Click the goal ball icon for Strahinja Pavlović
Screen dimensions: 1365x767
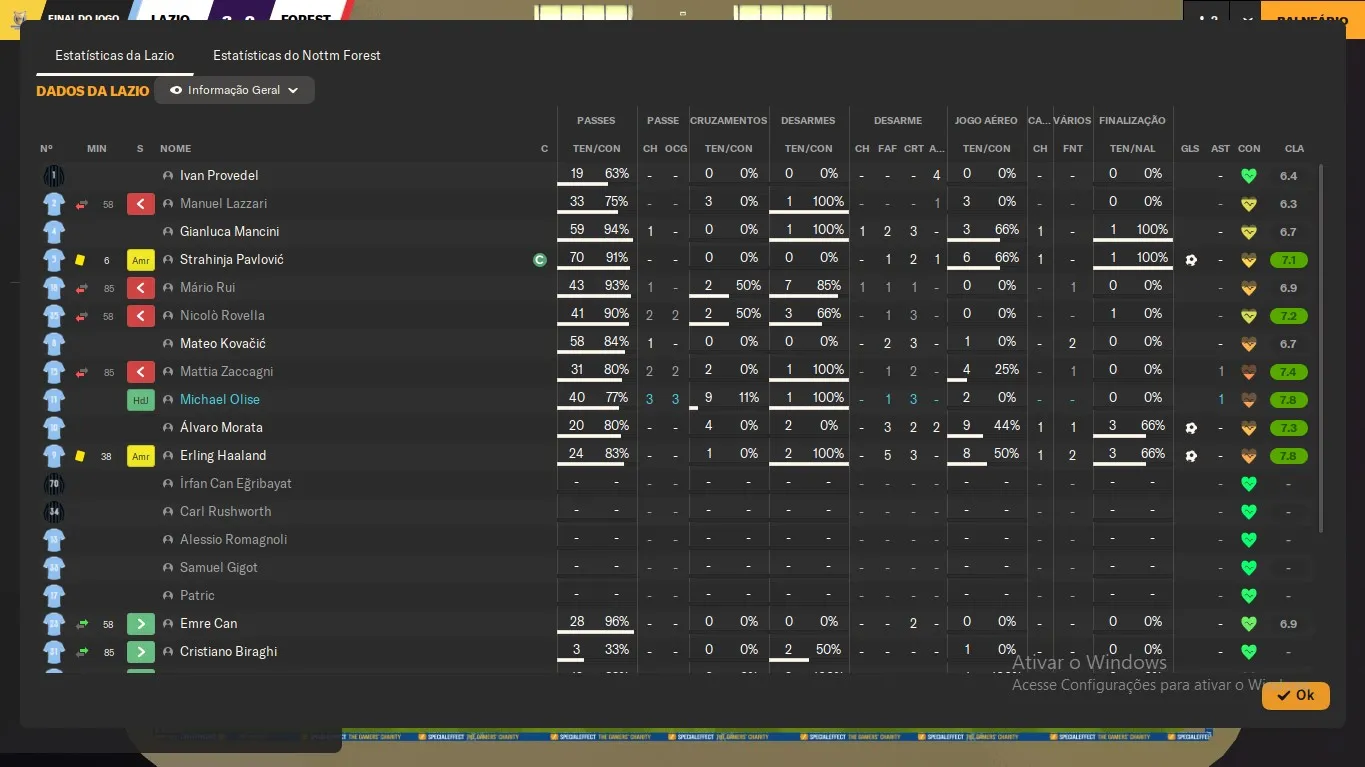(1190, 260)
